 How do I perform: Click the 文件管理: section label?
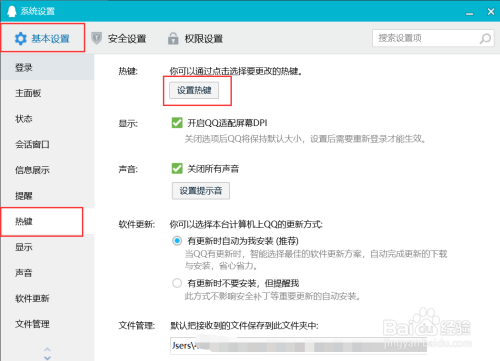pyautogui.click(x=137, y=325)
